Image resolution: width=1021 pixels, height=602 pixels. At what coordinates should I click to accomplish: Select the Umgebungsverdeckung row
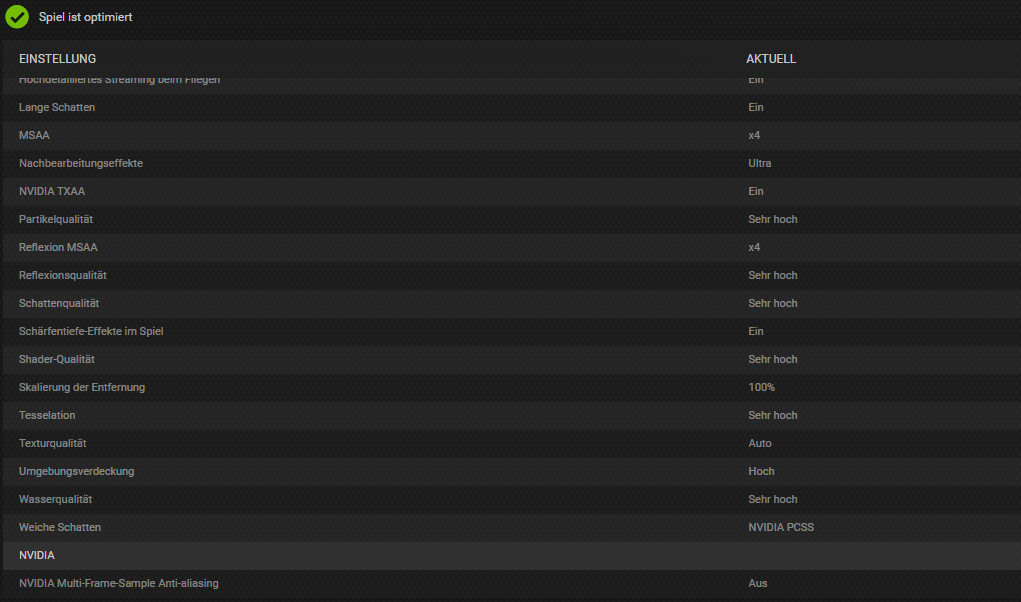tap(512, 471)
